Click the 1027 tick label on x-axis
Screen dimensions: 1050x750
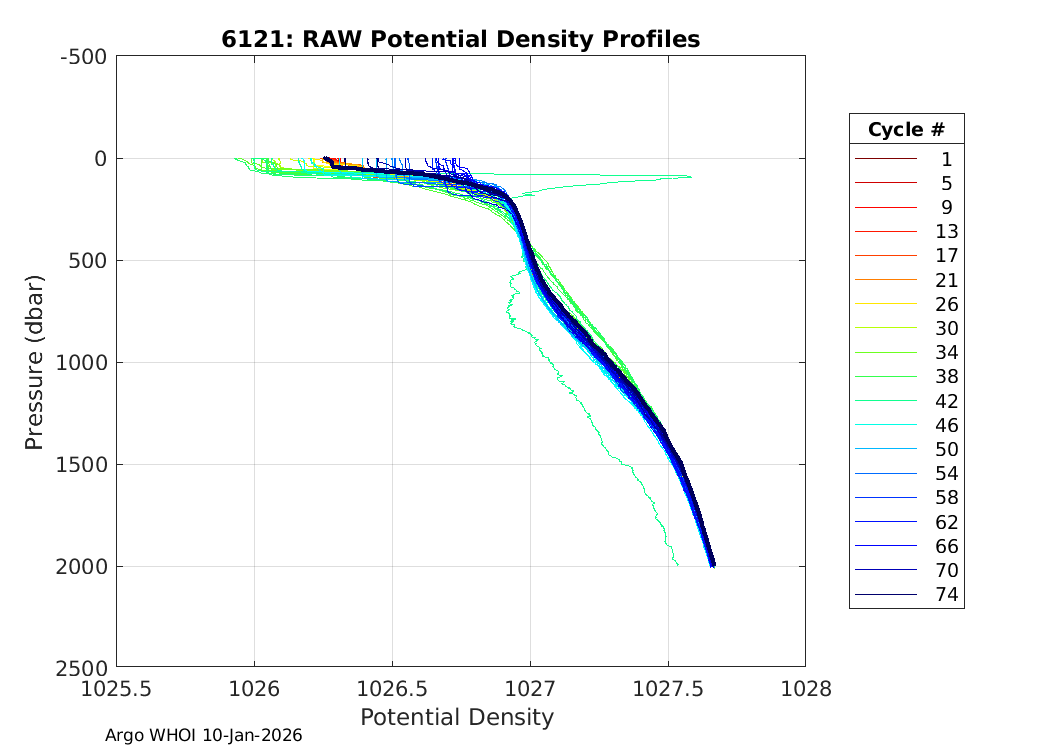[x=530, y=689]
